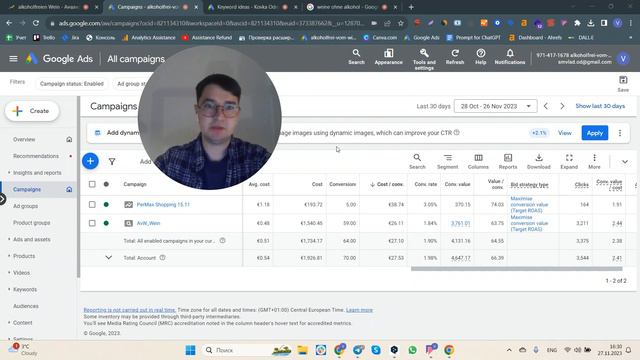Open Audiences in the sidebar
Screen dimensions: 640x360
pos(26,306)
